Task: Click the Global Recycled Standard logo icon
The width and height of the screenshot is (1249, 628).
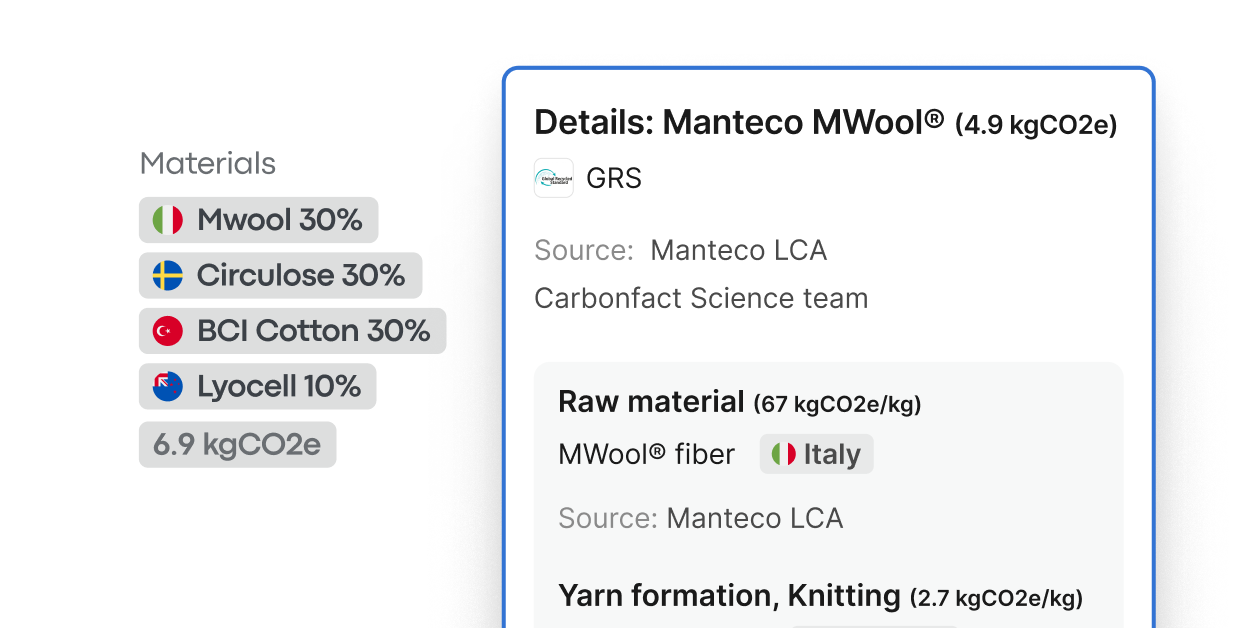Action: [x=554, y=178]
